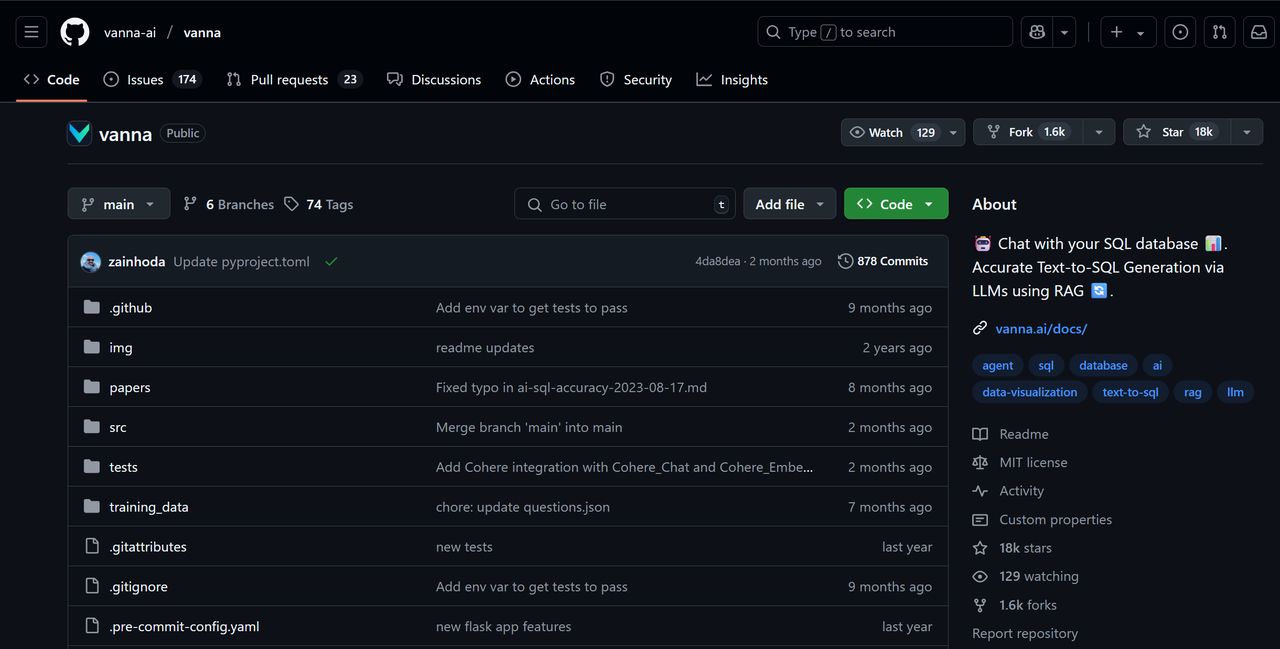Click the Go to file search field

(x=625, y=204)
